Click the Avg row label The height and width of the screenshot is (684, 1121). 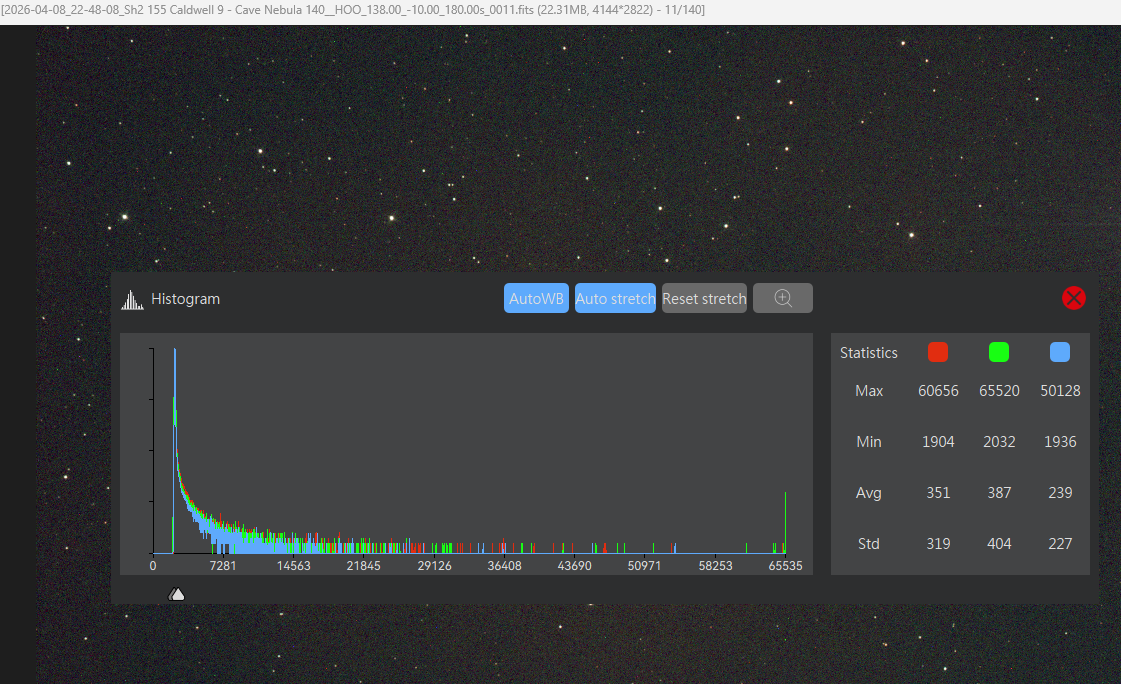tap(869, 493)
